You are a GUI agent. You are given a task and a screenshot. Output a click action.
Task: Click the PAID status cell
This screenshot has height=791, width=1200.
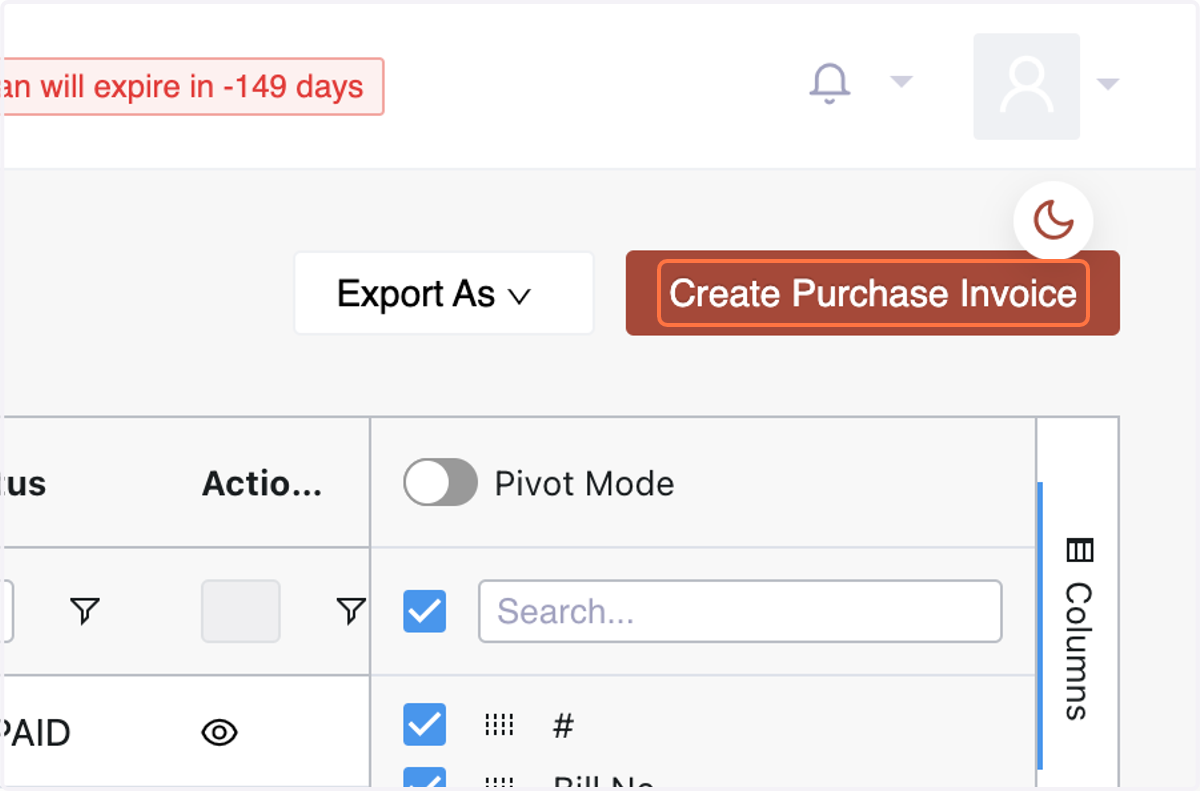pos(36,733)
